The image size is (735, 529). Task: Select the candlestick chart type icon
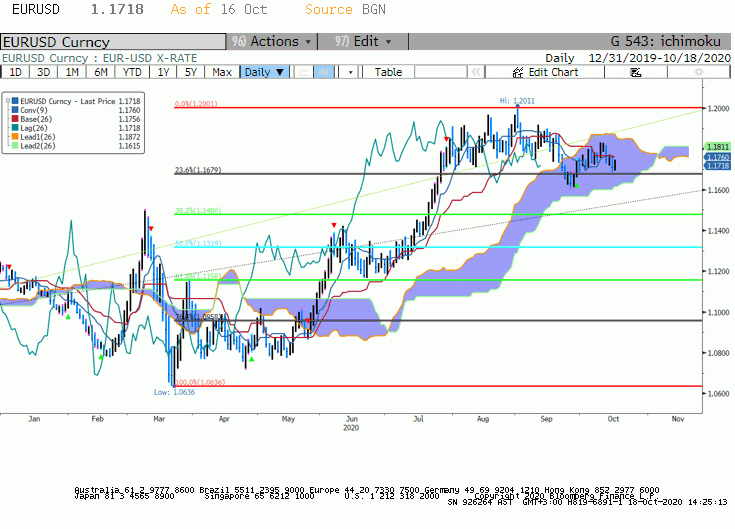point(324,72)
